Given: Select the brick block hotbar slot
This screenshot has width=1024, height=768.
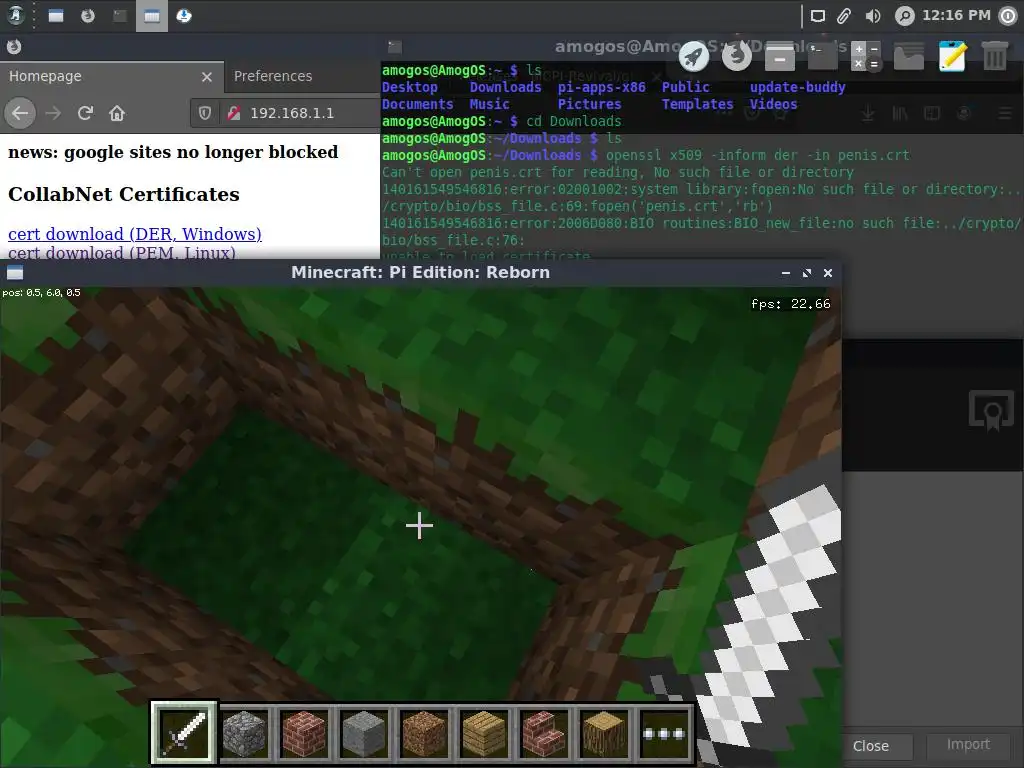Looking at the screenshot, I should click(304, 733).
